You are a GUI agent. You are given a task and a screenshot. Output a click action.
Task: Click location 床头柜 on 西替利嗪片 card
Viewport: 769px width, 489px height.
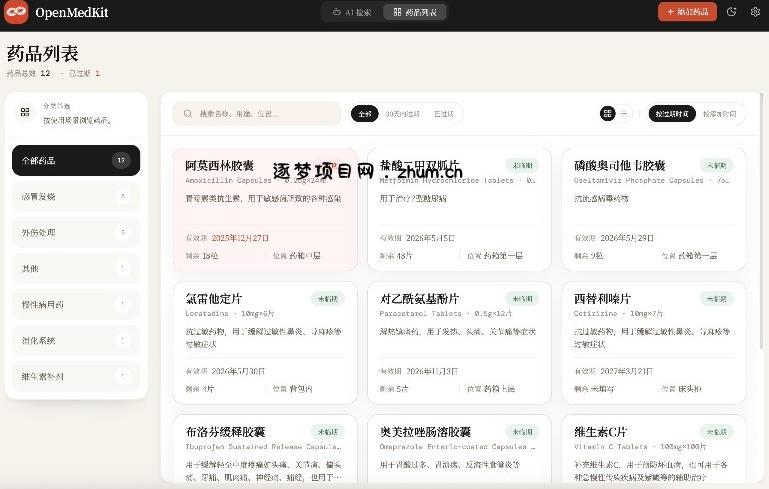coord(690,389)
